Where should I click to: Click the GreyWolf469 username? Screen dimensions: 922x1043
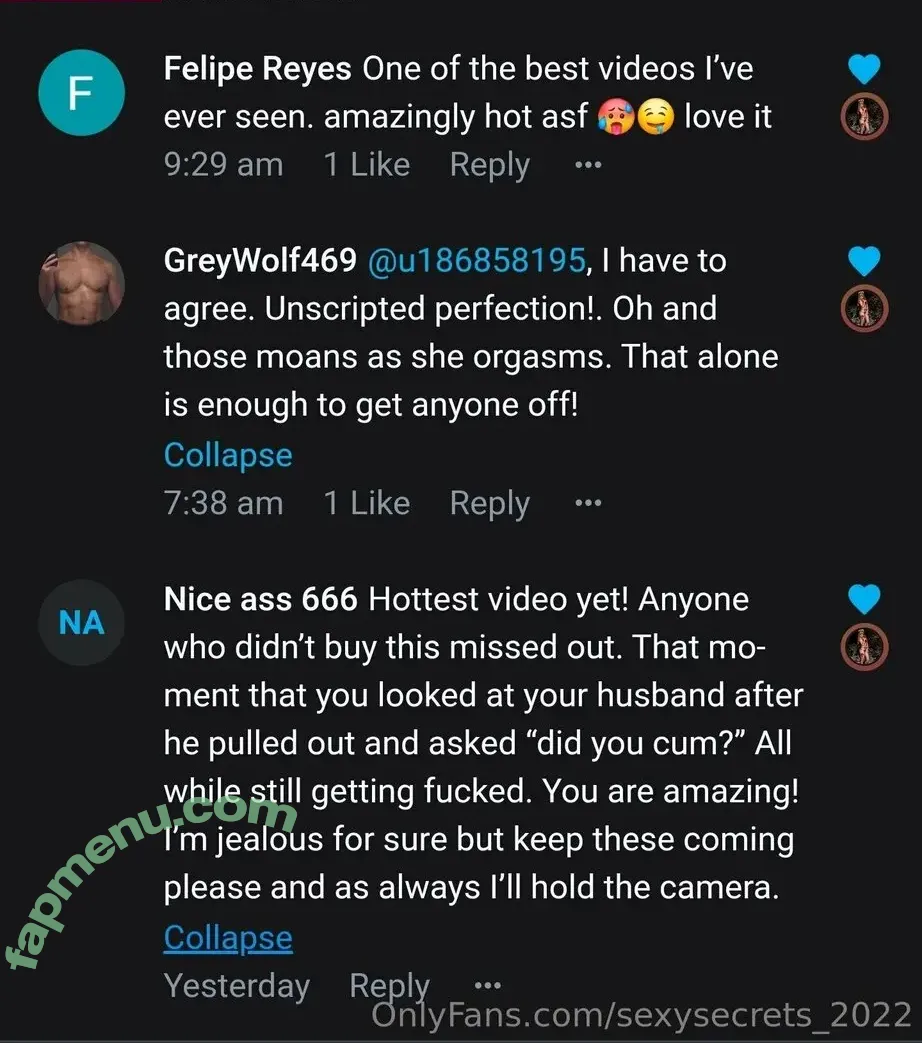260,261
